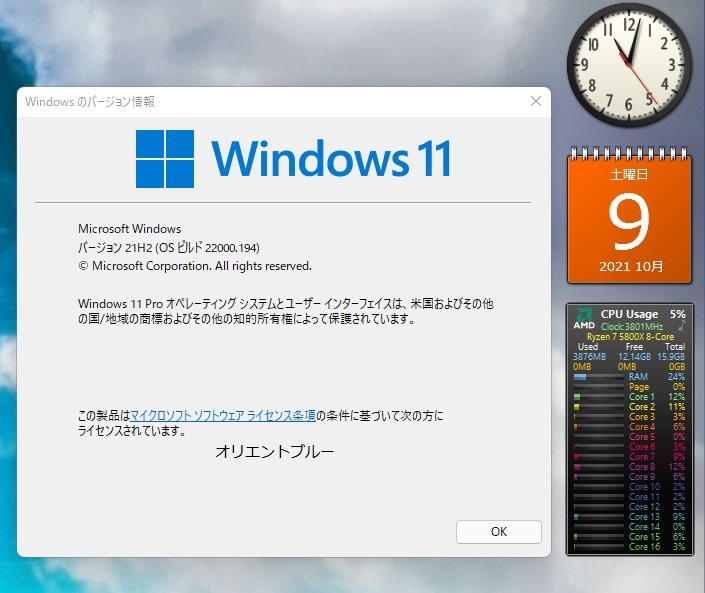Click the music note icon in the CPU meter
The width and height of the screenshot is (705, 593).
point(682,325)
